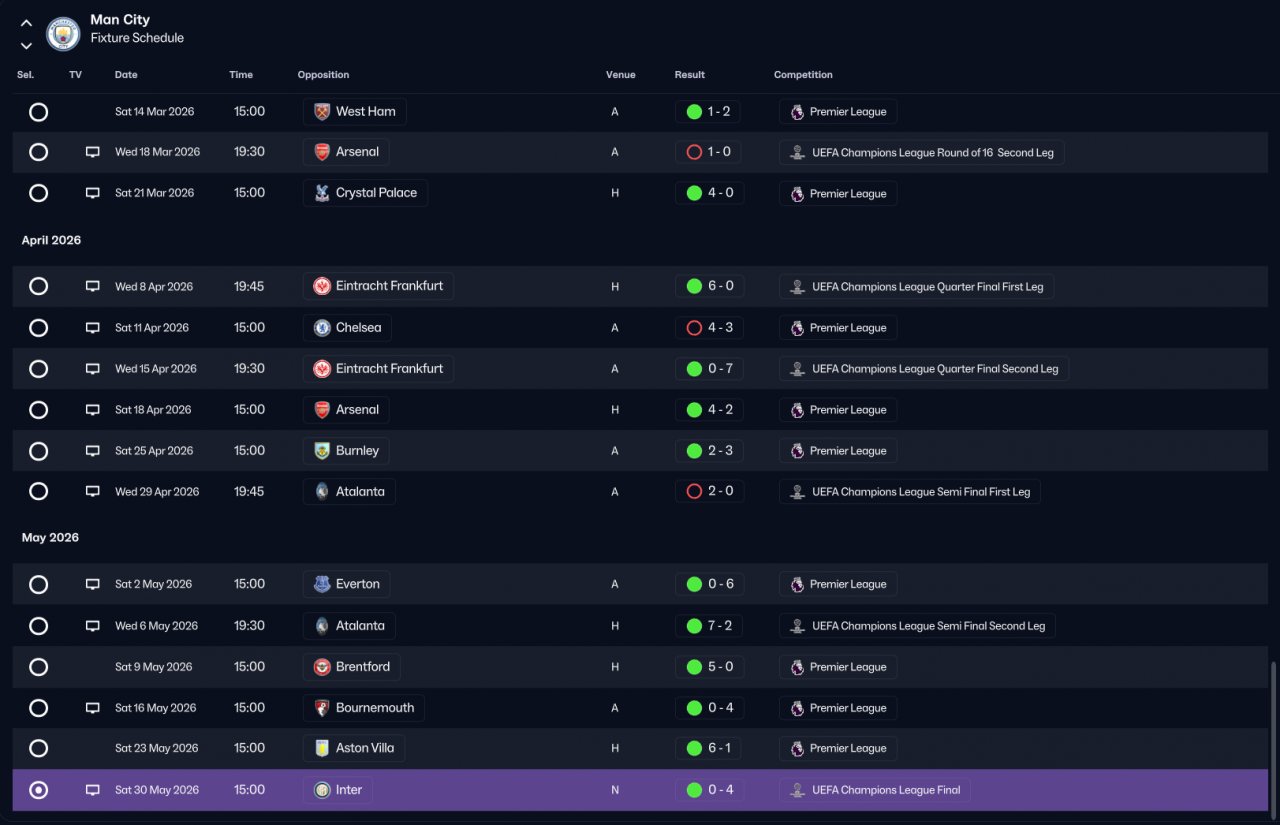Click the green win indicator for Brentford 5-0
The height and width of the screenshot is (825, 1280).
coord(694,667)
